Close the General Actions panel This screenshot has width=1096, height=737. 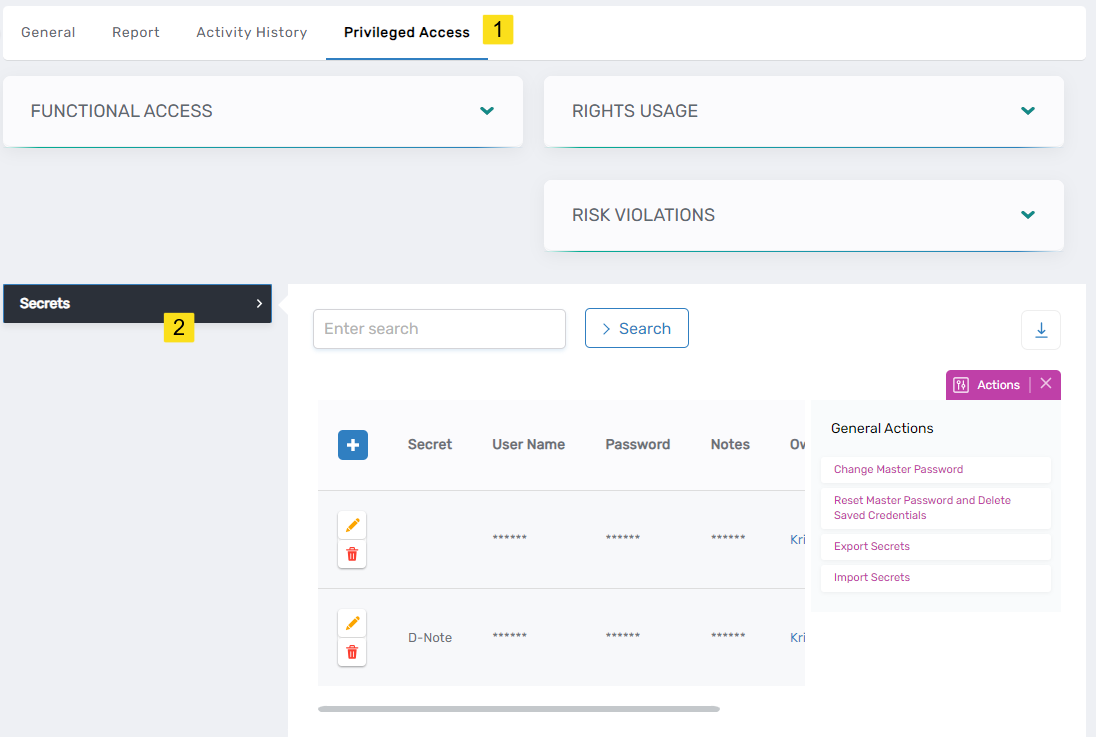pyautogui.click(x=1046, y=384)
